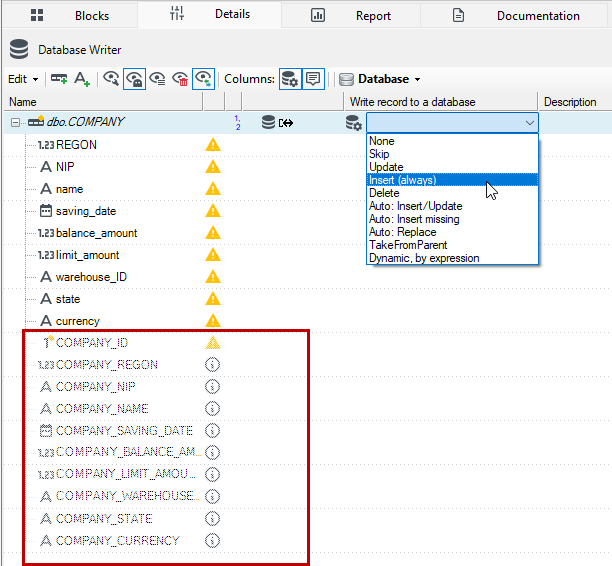Image resolution: width=612 pixels, height=566 pixels.
Task: Collapse the dbo.COMPANY tree node
Action: tap(15, 123)
